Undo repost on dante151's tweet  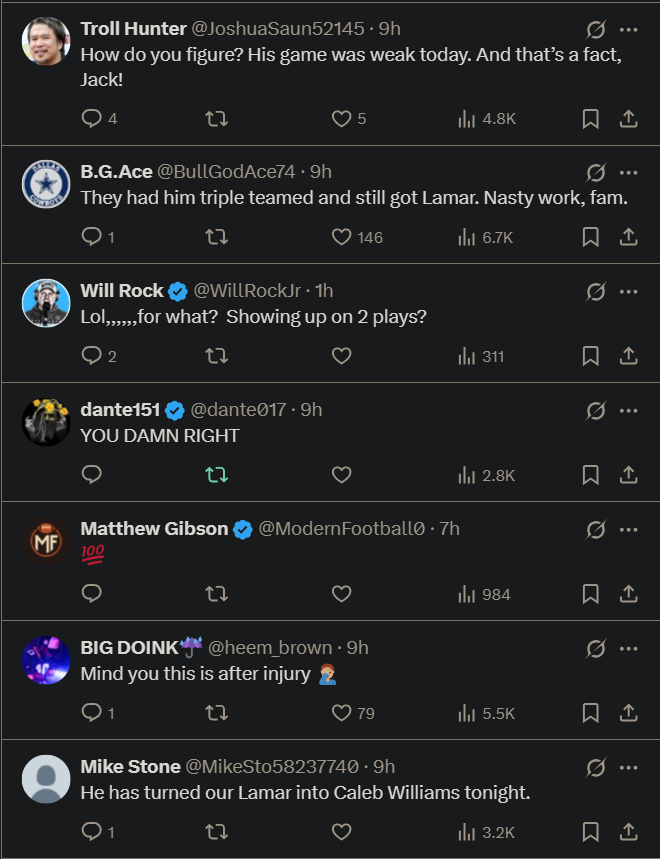click(x=216, y=476)
